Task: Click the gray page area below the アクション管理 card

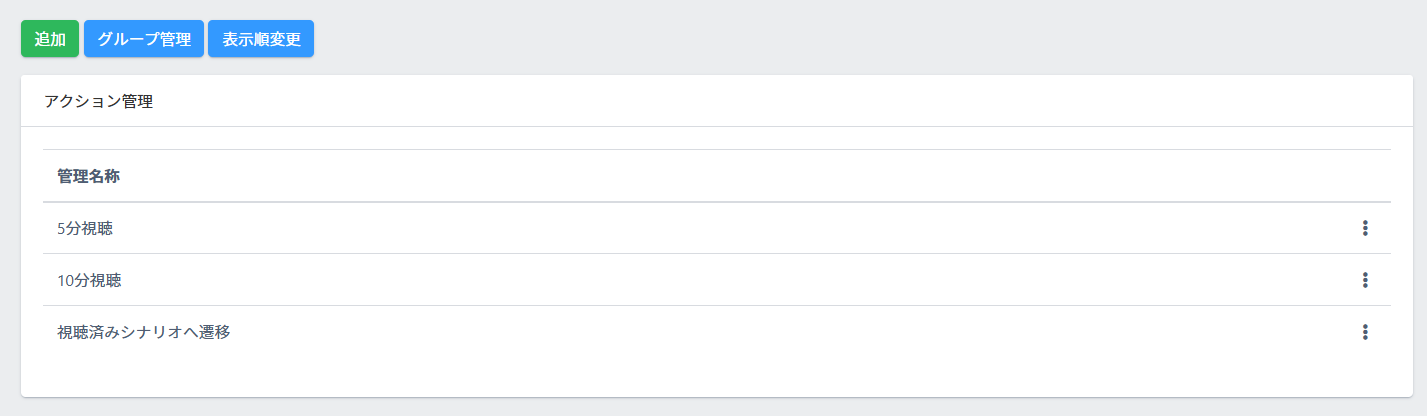Action: pos(700,407)
